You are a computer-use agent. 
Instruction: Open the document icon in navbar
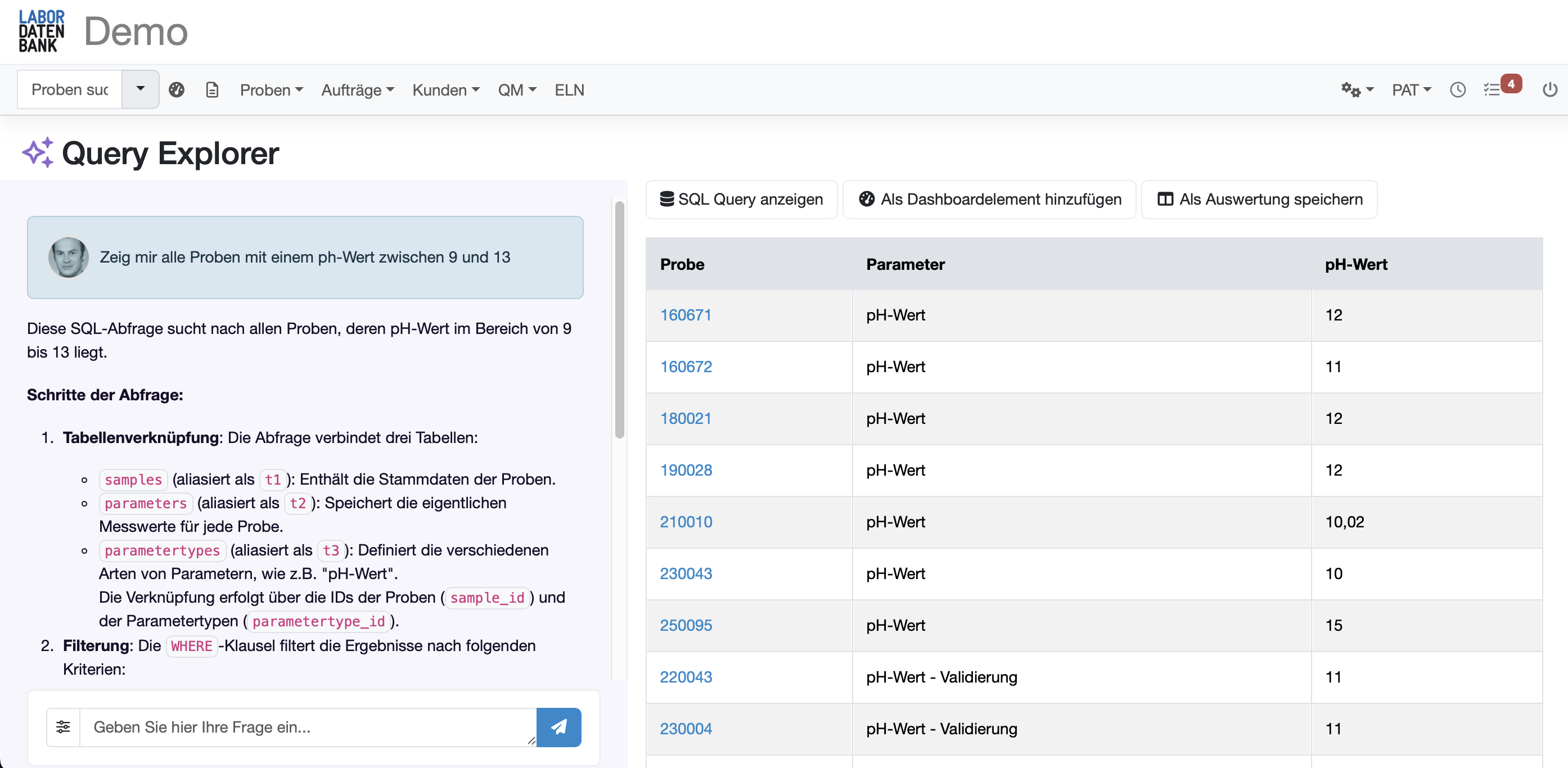(x=212, y=90)
